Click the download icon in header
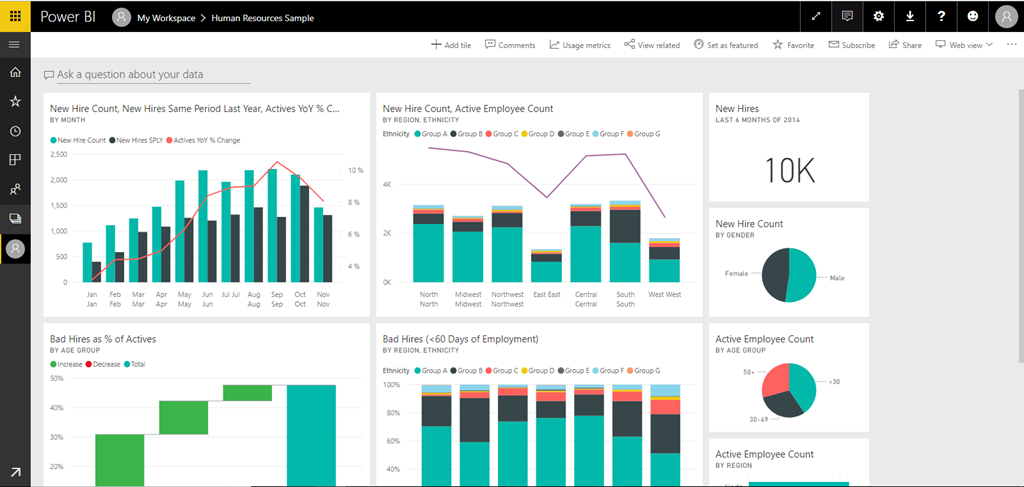The width and height of the screenshot is (1024, 487). [x=910, y=16]
